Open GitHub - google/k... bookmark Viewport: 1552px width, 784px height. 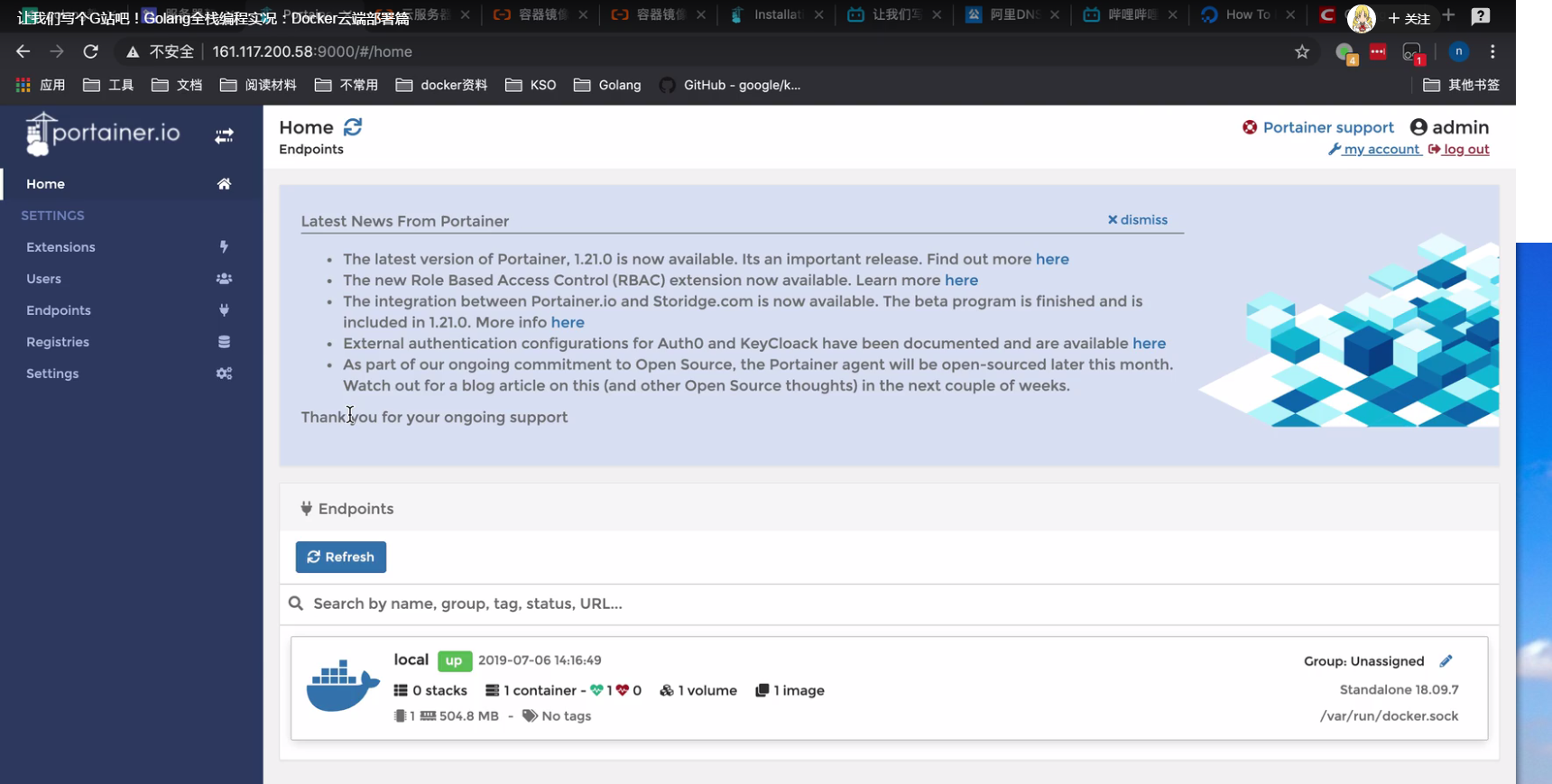730,85
